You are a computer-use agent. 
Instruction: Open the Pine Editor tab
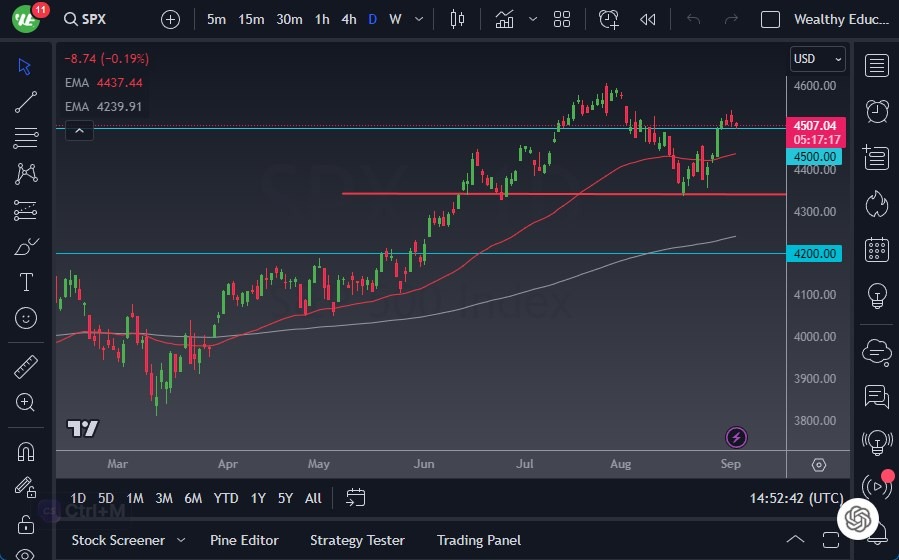pos(245,540)
